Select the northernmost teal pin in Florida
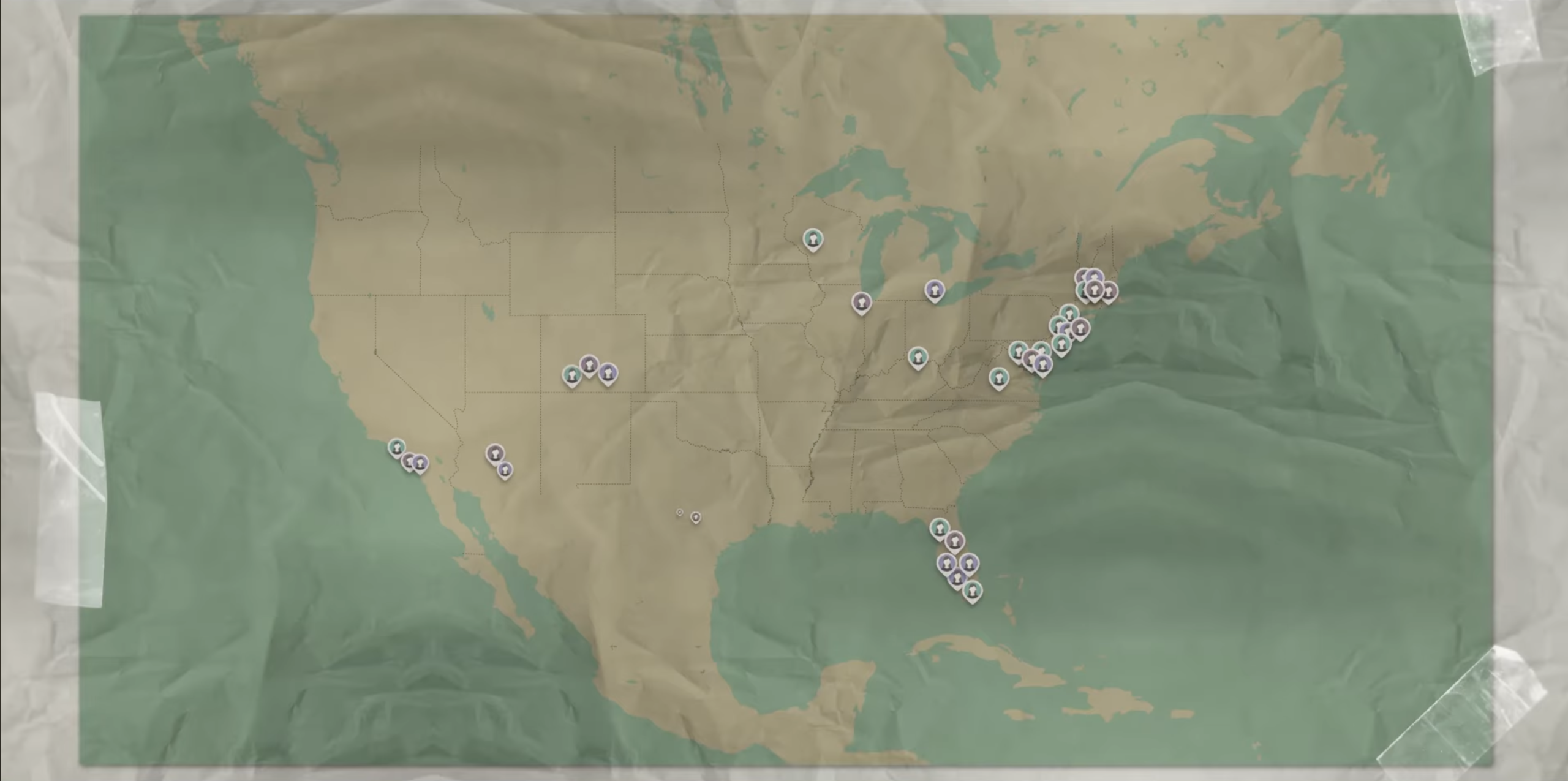This screenshot has height=781, width=1568. pos(939,527)
